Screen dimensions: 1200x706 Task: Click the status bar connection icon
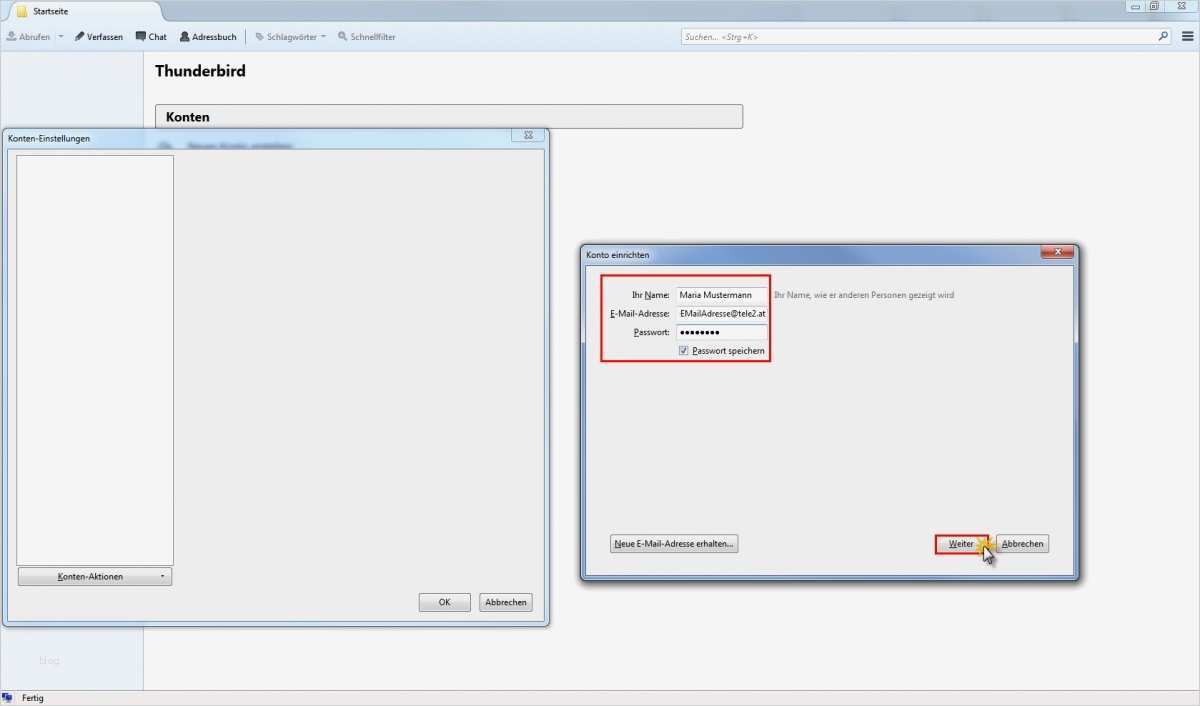click(x=8, y=698)
